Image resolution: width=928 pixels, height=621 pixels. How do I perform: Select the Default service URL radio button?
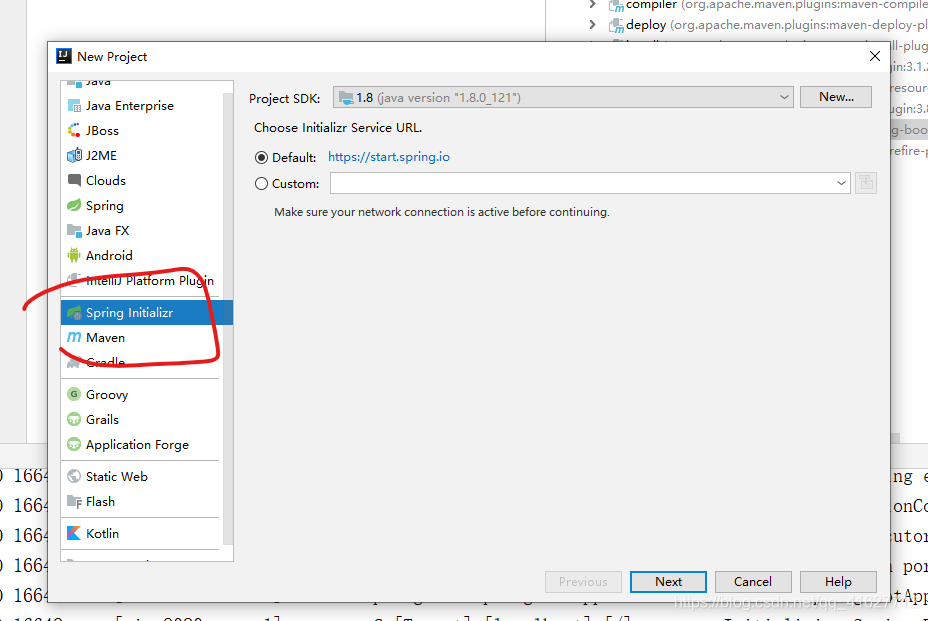[261, 157]
